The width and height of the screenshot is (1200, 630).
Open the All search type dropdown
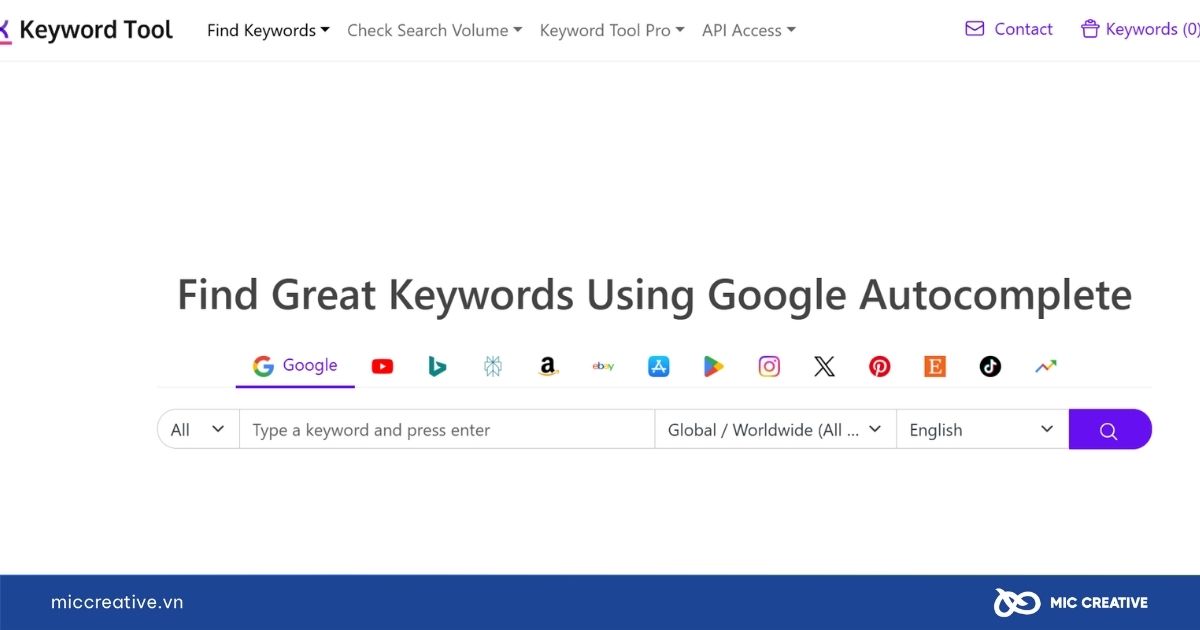tap(197, 429)
